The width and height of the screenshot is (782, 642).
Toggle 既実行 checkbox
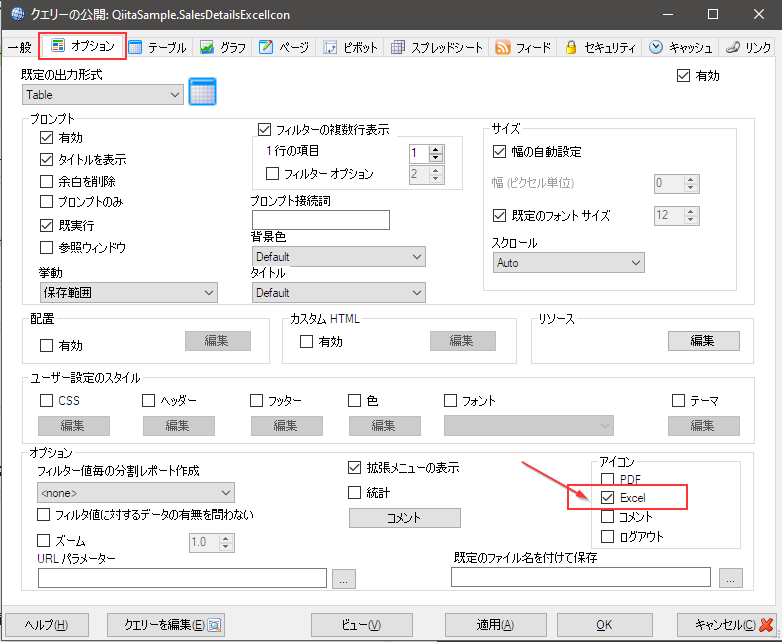[x=46, y=225]
